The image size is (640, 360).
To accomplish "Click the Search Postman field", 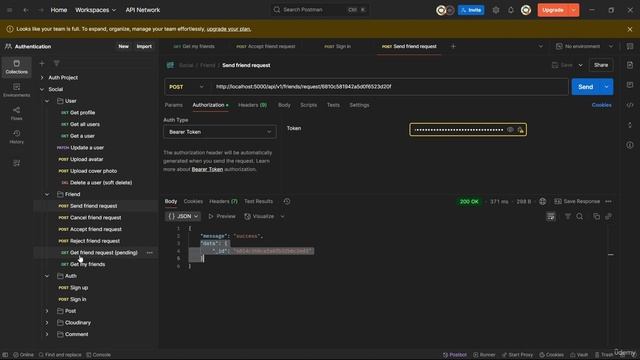I will click(320, 10).
